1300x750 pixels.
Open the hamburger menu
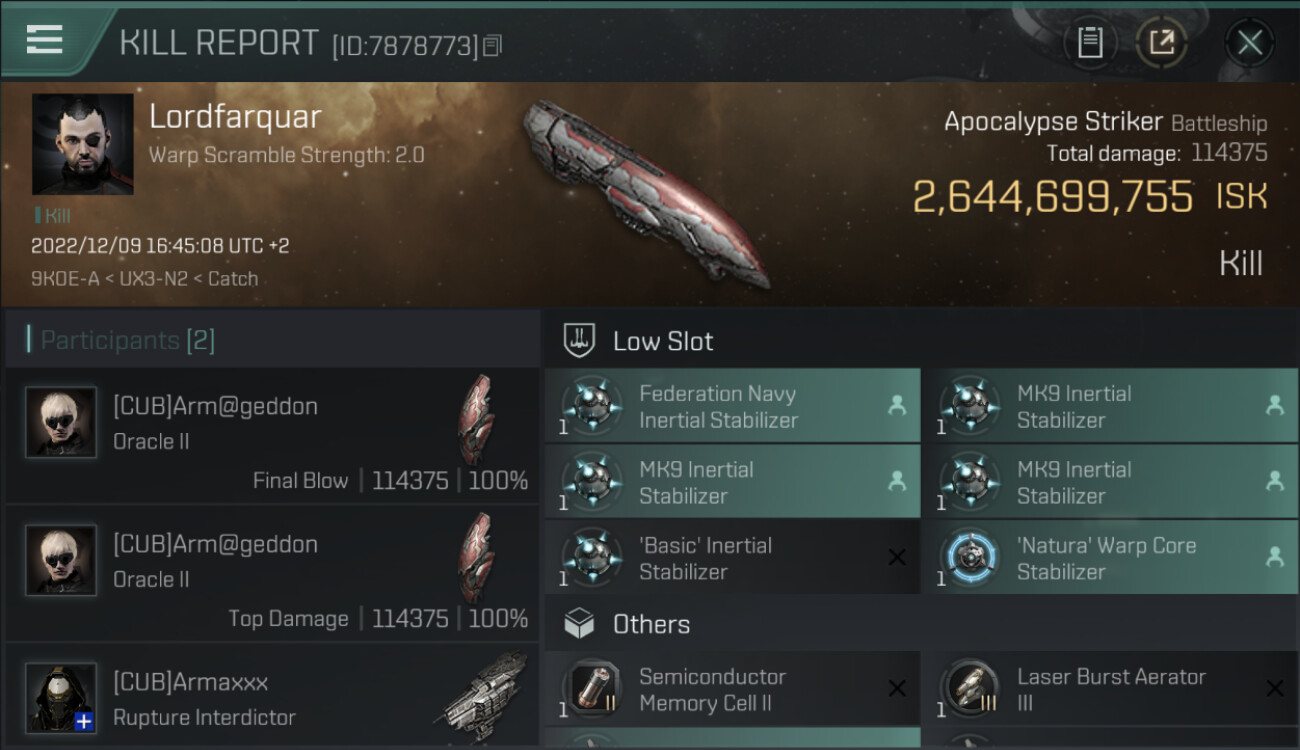pyautogui.click(x=45, y=40)
